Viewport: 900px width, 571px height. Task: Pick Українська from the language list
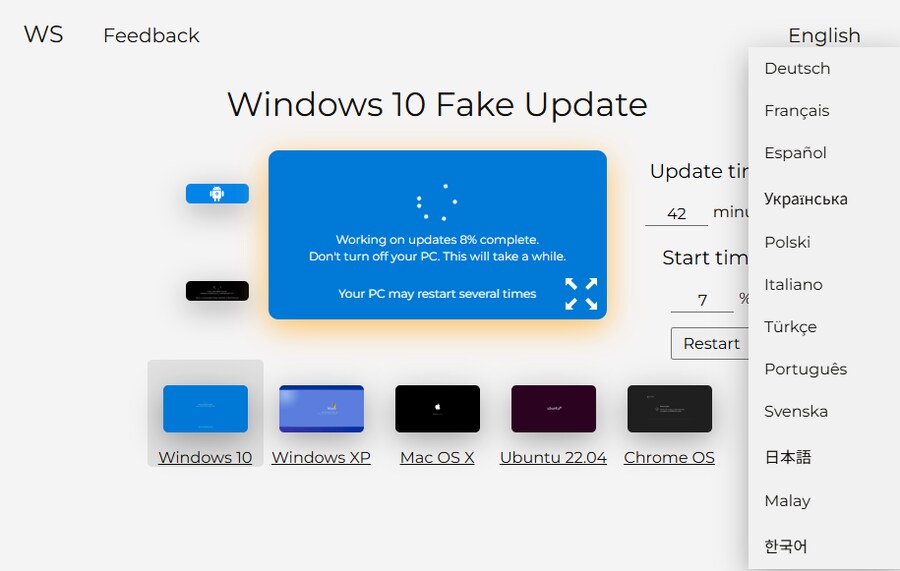click(x=805, y=199)
